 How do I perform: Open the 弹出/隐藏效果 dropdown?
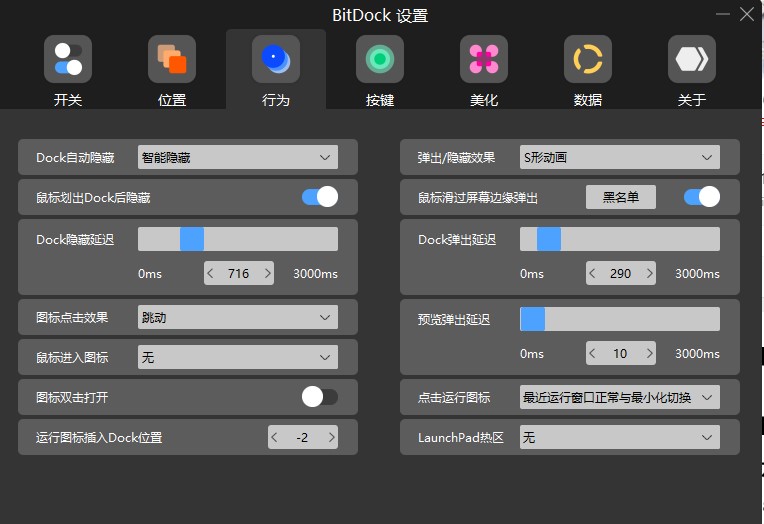pos(620,157)
